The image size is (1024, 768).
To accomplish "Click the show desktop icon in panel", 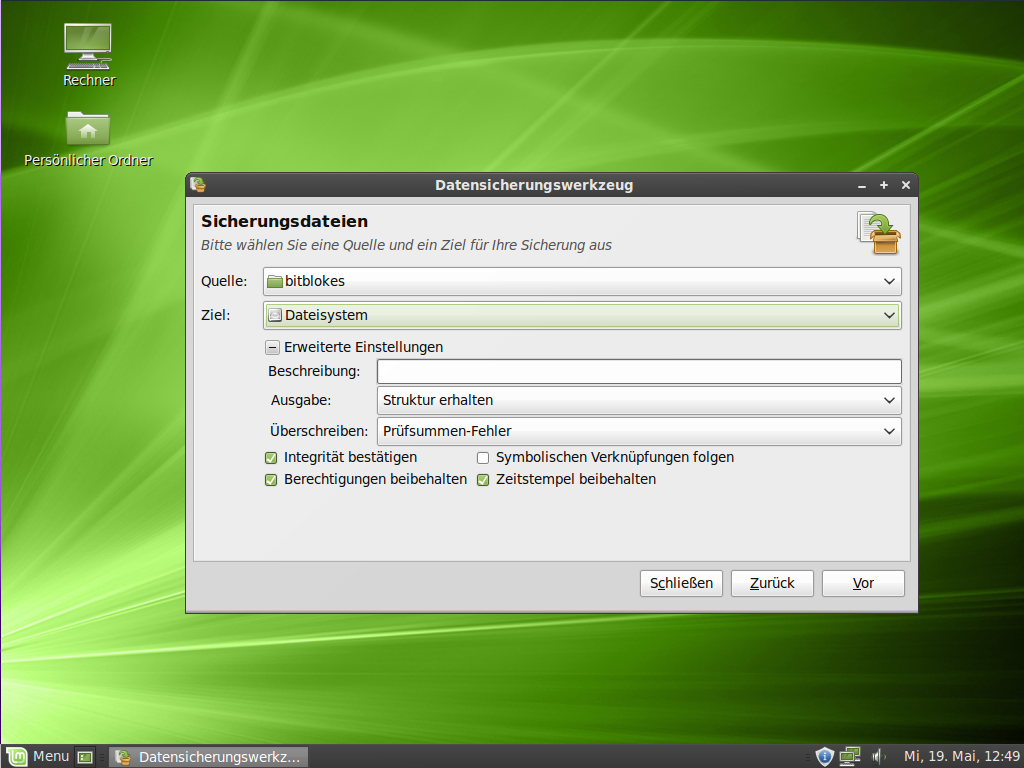I will pos(85,757).
